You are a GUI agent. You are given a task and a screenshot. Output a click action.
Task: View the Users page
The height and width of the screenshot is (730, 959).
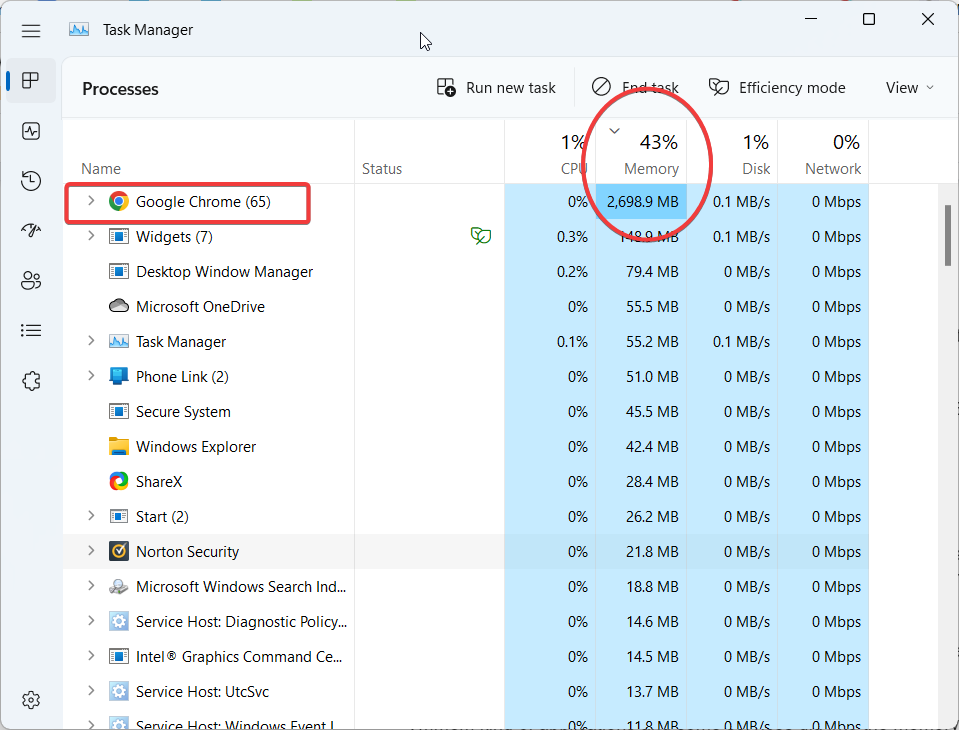pyautogui.click(x=31, y=281)
